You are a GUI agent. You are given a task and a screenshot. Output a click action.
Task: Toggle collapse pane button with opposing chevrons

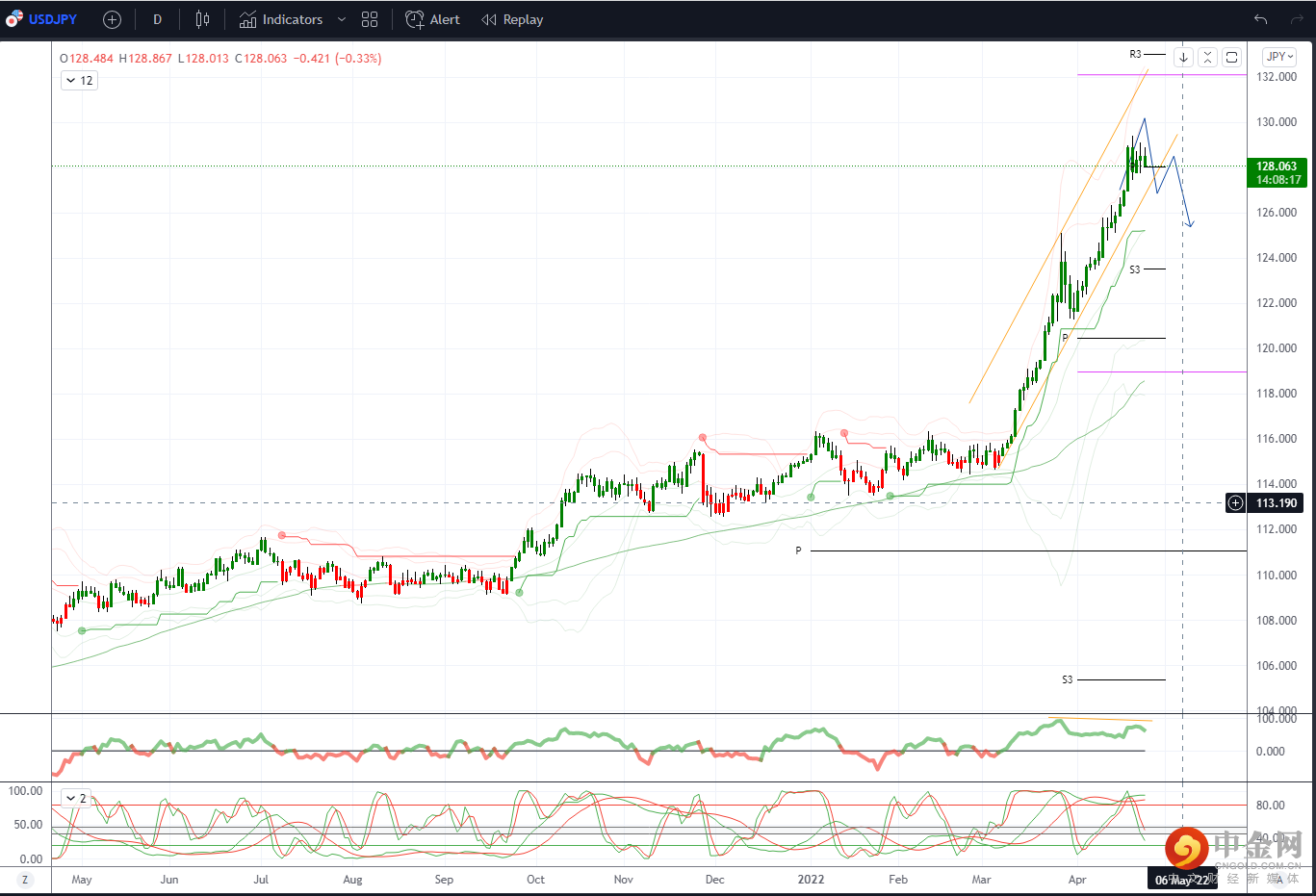tap(1207, 57)
